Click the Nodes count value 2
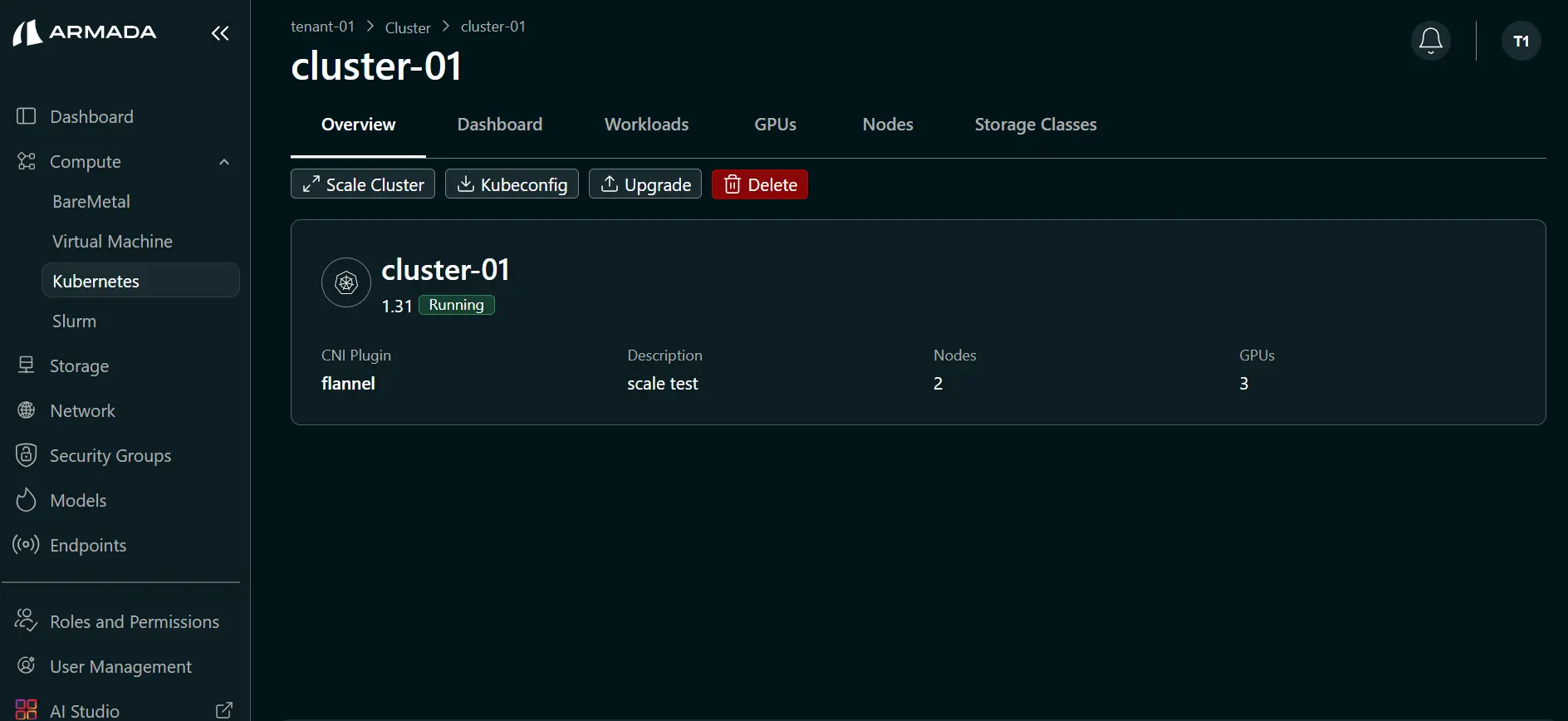1568x721 pixels. 938,384
